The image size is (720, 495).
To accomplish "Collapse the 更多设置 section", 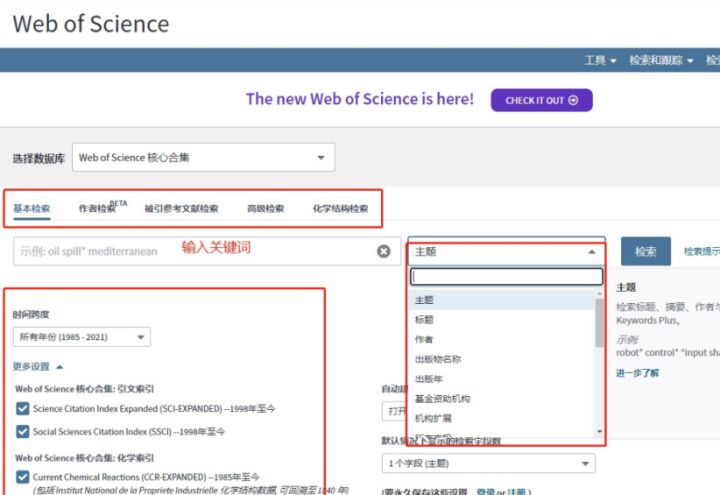I will click(x=38, y=366).
